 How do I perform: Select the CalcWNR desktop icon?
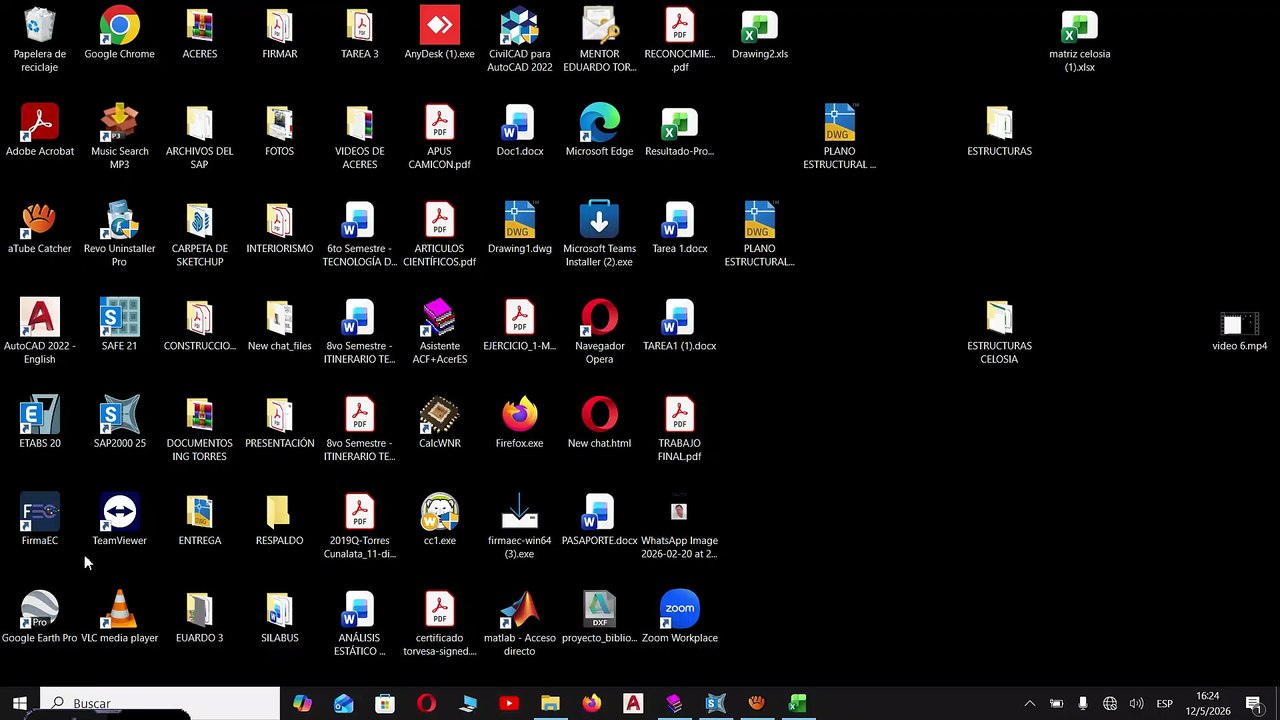pos(440,423)
